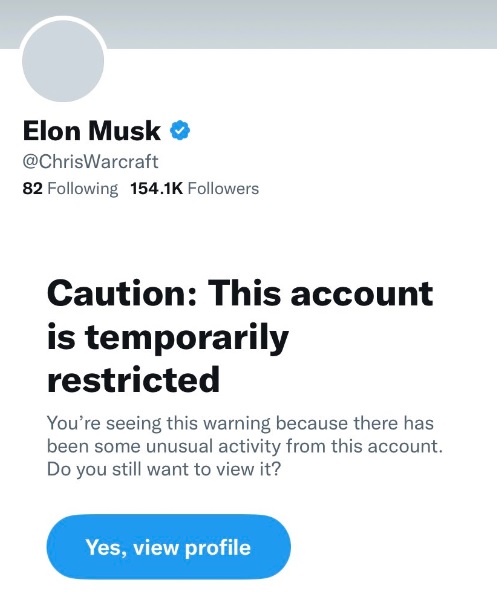Click the Elon Musk display name
Screen dimensions: 497x599
[x=92, y=131]
